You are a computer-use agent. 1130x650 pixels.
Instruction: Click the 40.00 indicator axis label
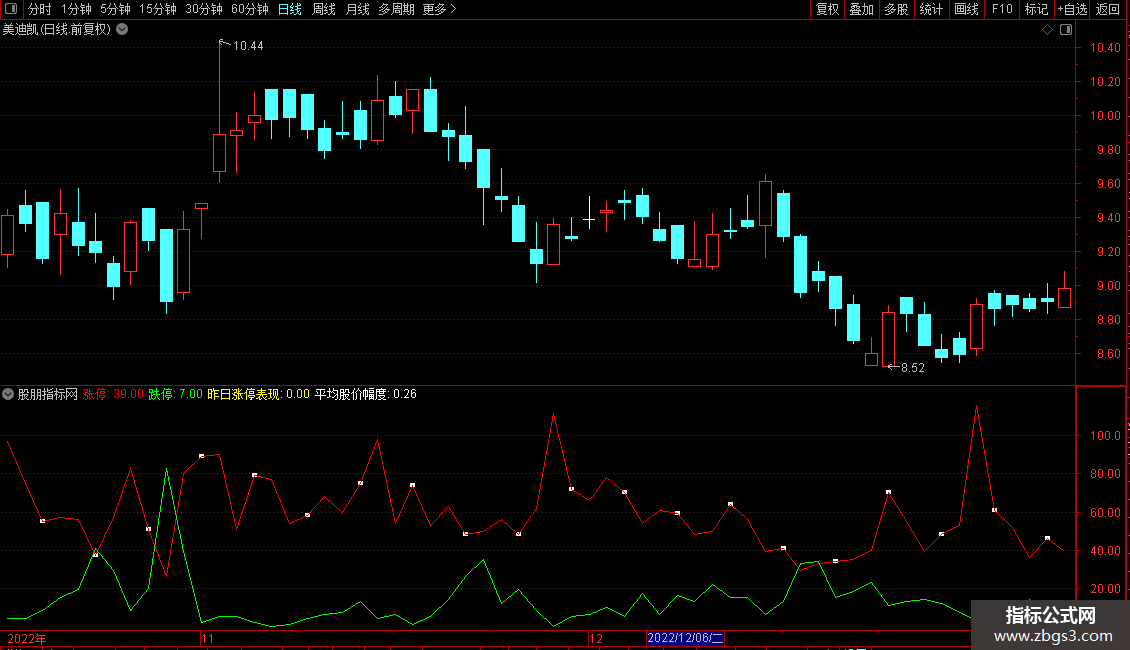pyautogui.click(x=1105, y=551)
